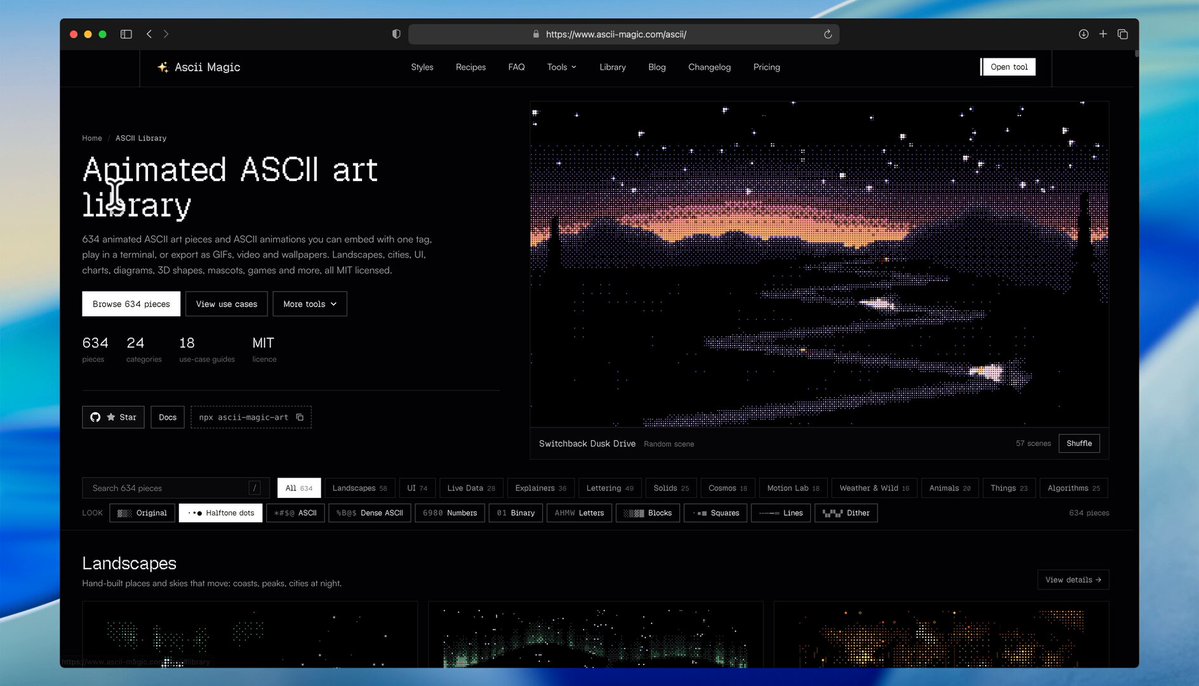Screen dimensions: 1199x686
Task: Click View details for Landscapes
Action: (x=1073, y=580)
